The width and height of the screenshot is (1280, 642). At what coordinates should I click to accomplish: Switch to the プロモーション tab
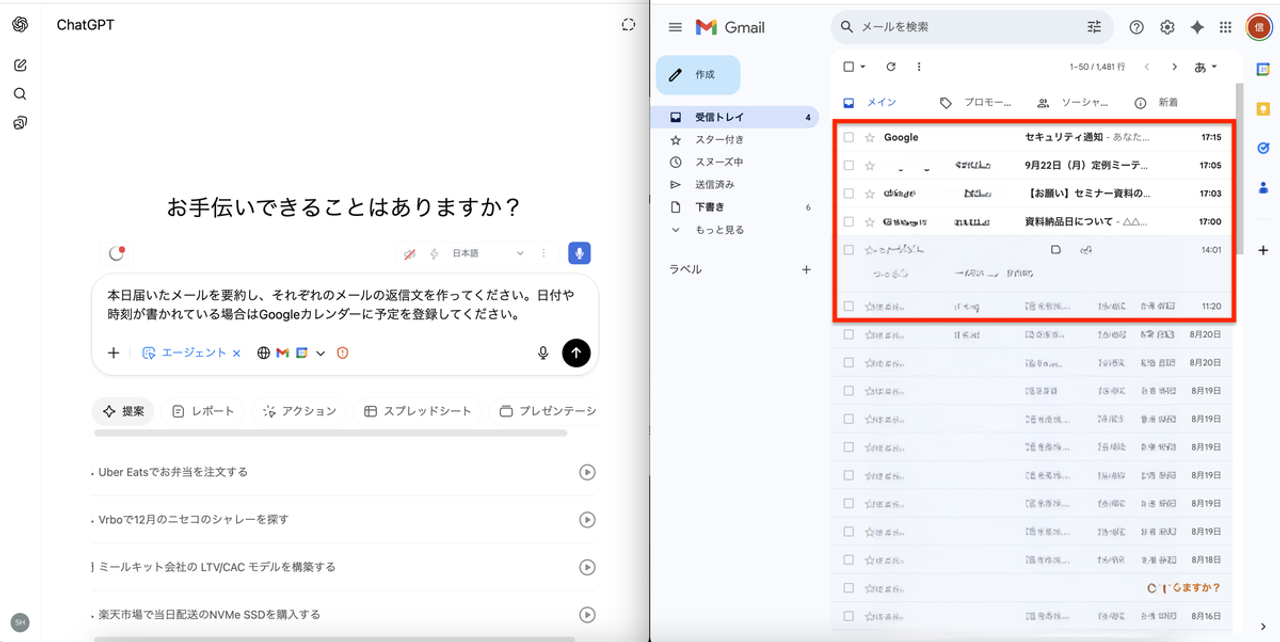click(976, 101)
